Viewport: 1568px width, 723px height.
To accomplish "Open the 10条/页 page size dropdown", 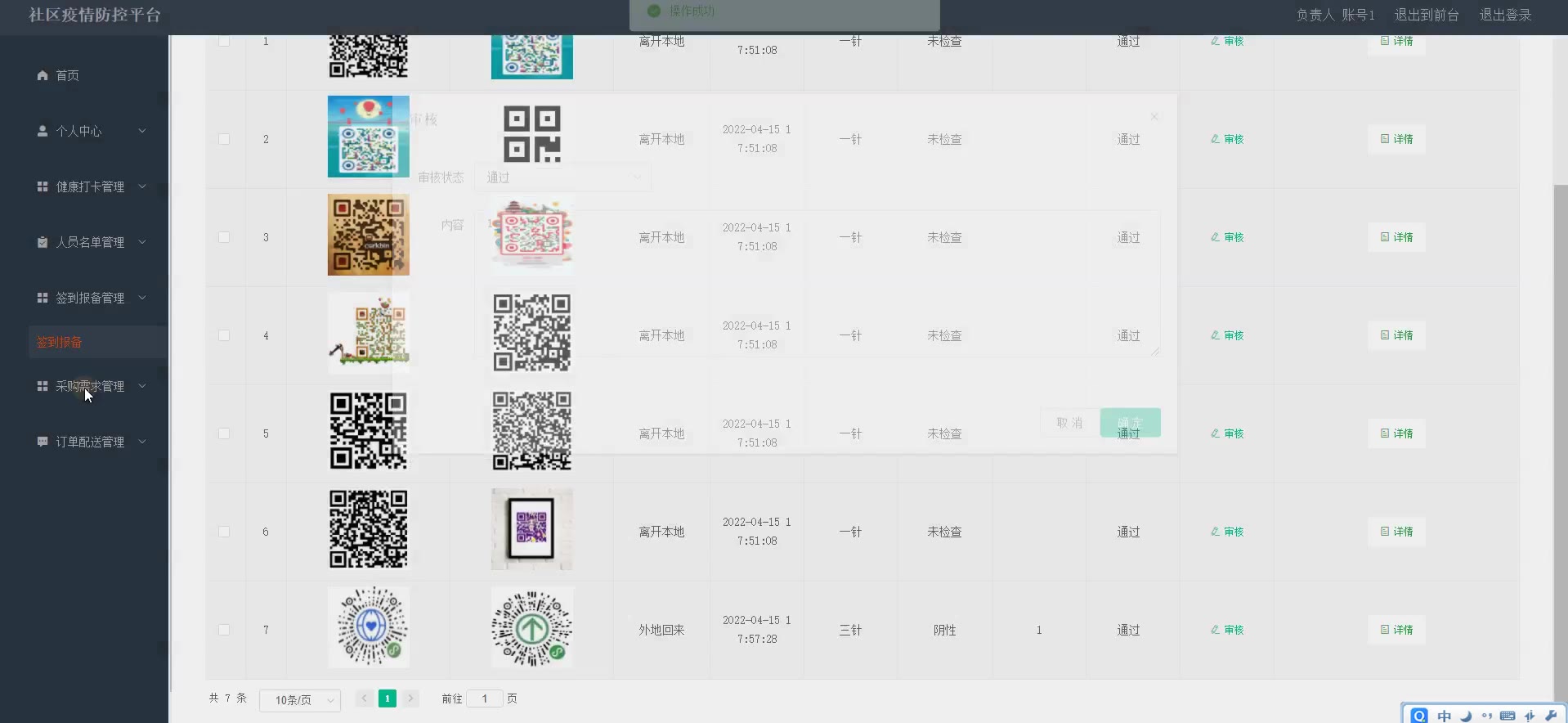I will [300, 700].
